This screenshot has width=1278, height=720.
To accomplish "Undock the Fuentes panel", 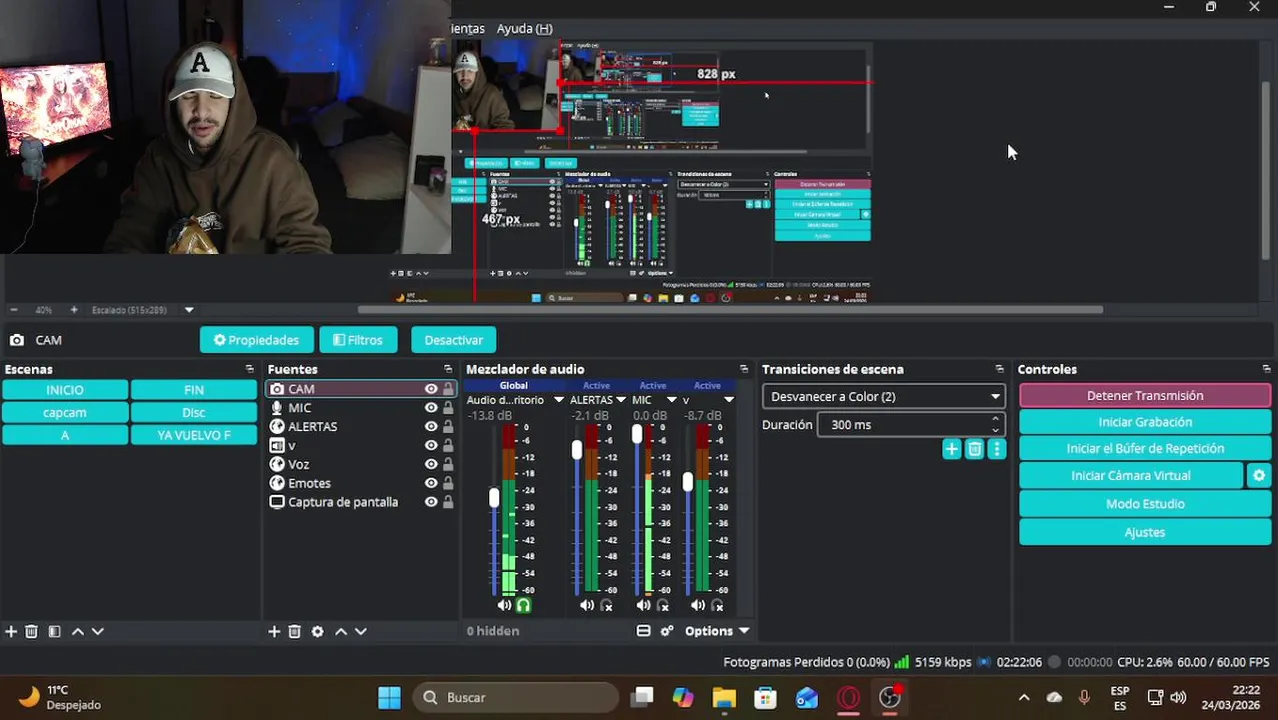I will pos(448,369).
